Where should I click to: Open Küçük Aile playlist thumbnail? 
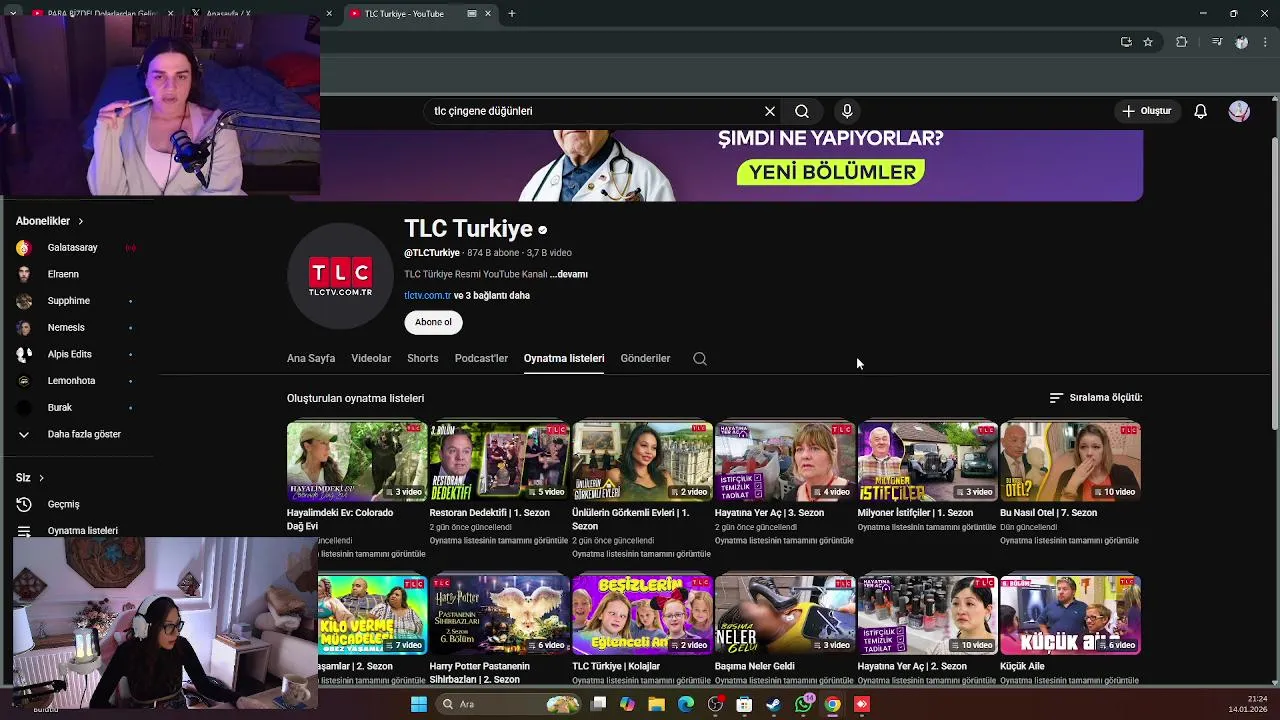tap(1070, 615)
